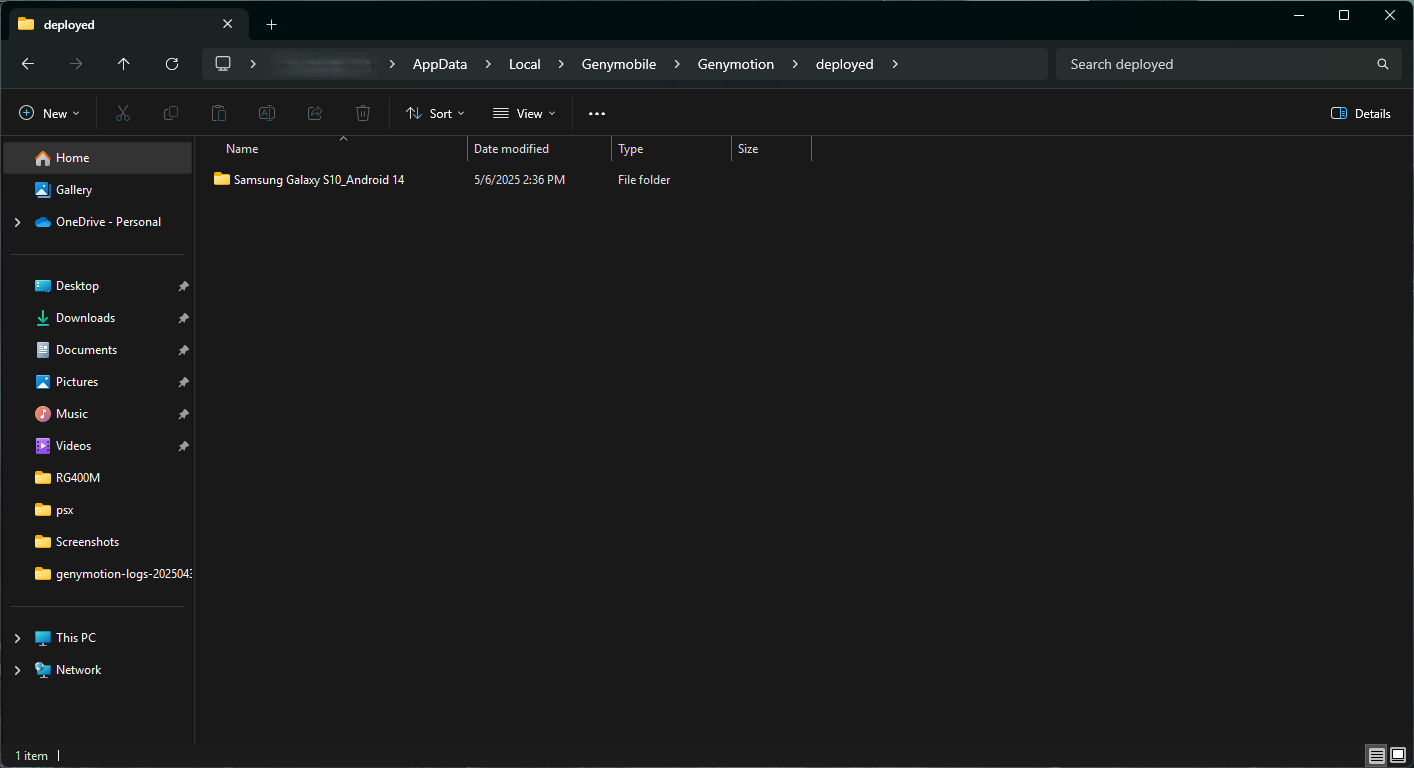Open the View layout dropdown
The width and height of the screenshot is (1414, 768).
[524, 114]
